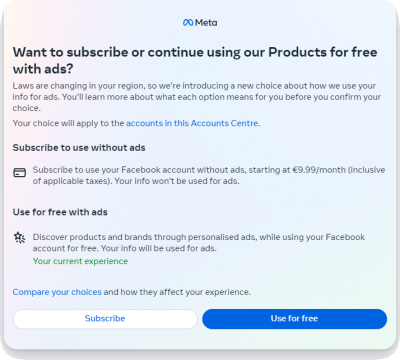Open the accounts in this Accounts Centre link
Screen dimensions: 400x360
[192, 123]
